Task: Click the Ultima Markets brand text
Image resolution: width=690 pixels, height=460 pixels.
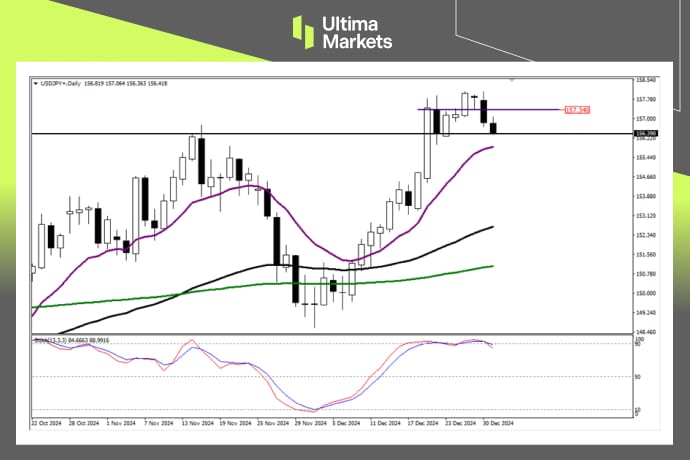Action: coord(357,32)
